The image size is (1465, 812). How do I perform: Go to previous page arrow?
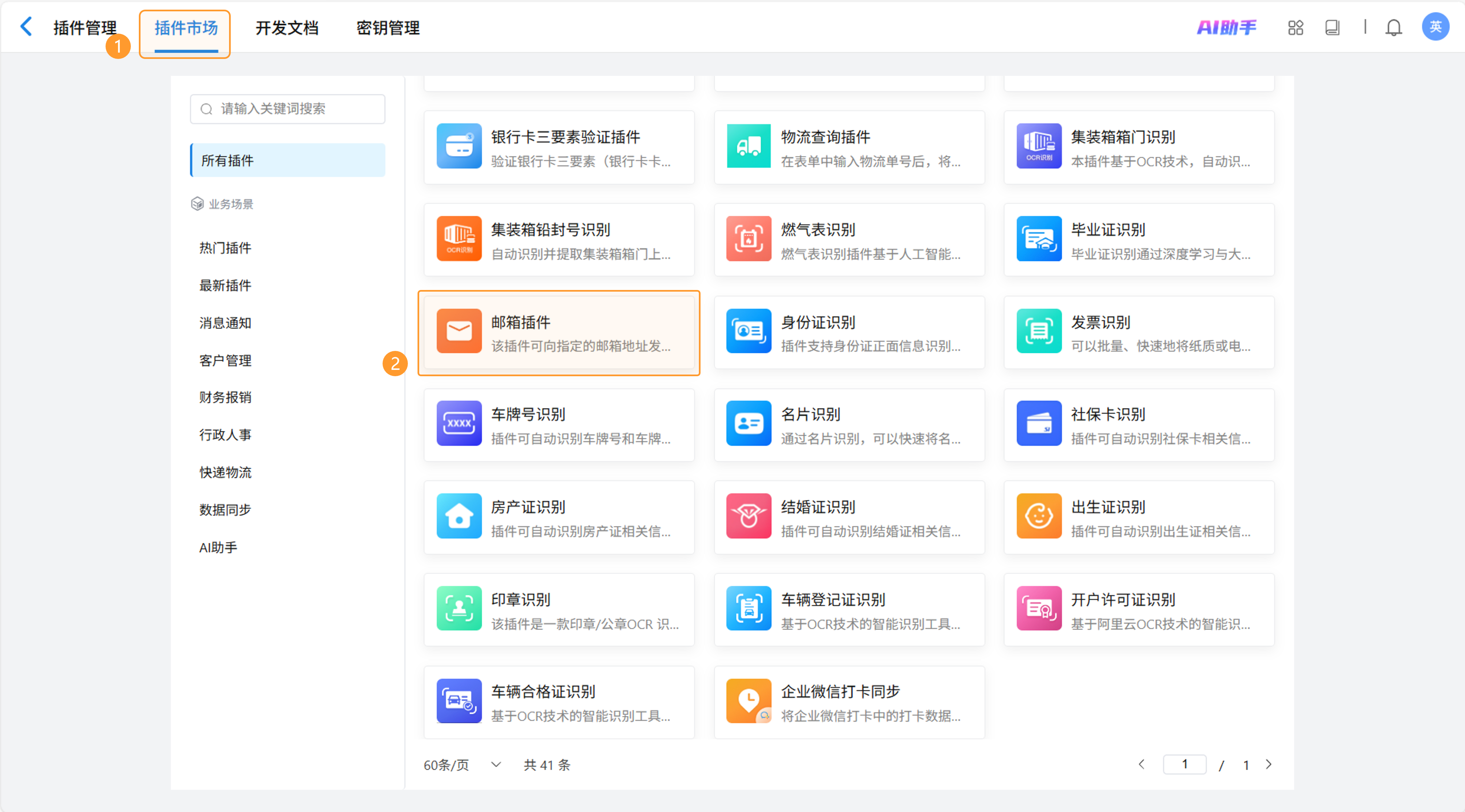[x=1141, y=765]
